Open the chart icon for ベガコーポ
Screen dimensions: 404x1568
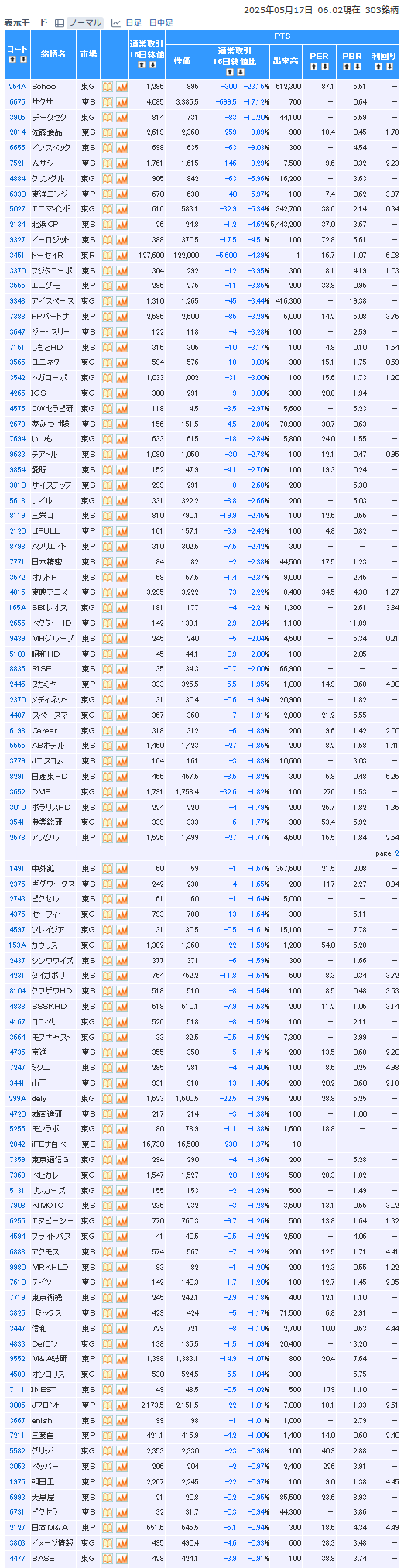coord(122,378)
